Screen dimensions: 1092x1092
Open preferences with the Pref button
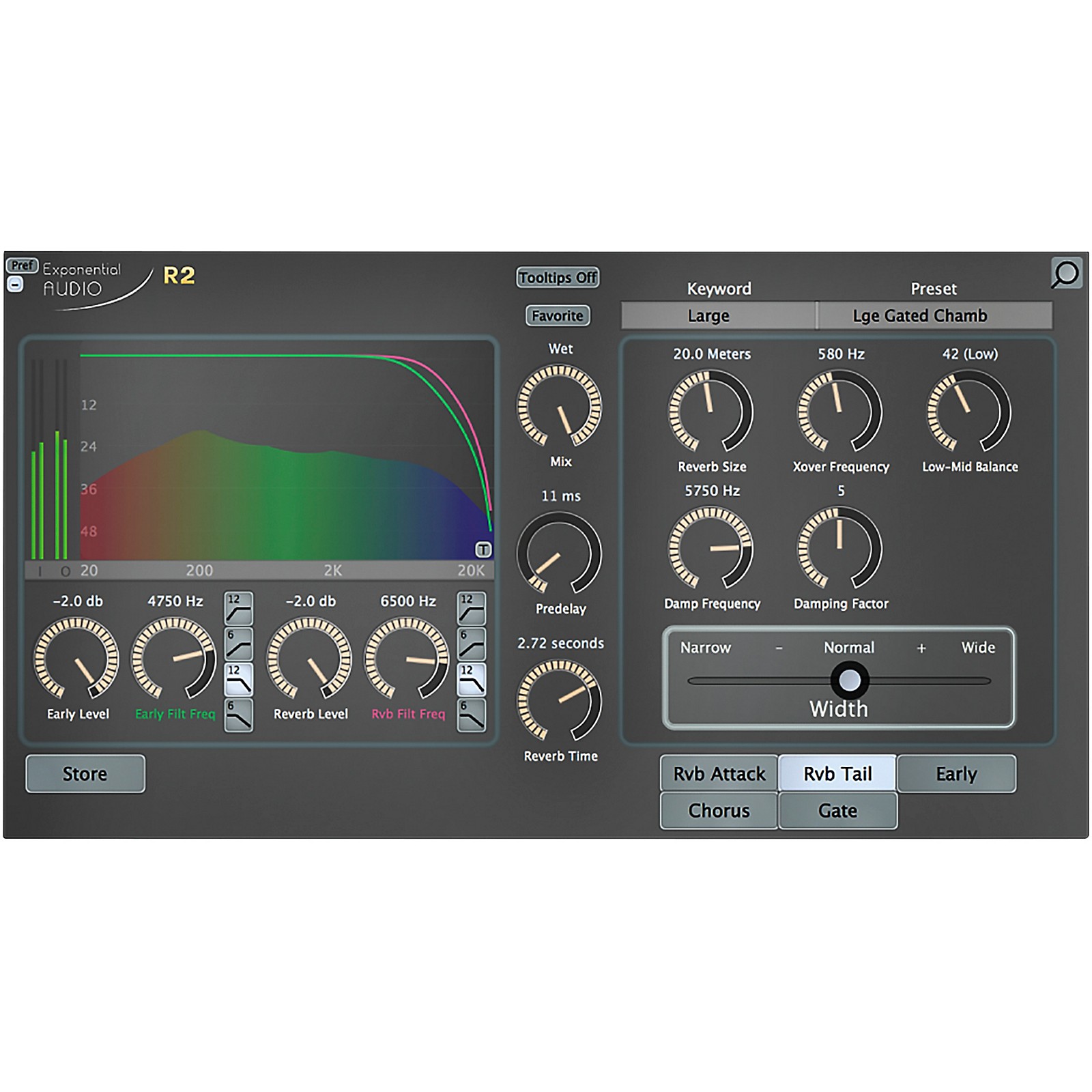point(22,265)
